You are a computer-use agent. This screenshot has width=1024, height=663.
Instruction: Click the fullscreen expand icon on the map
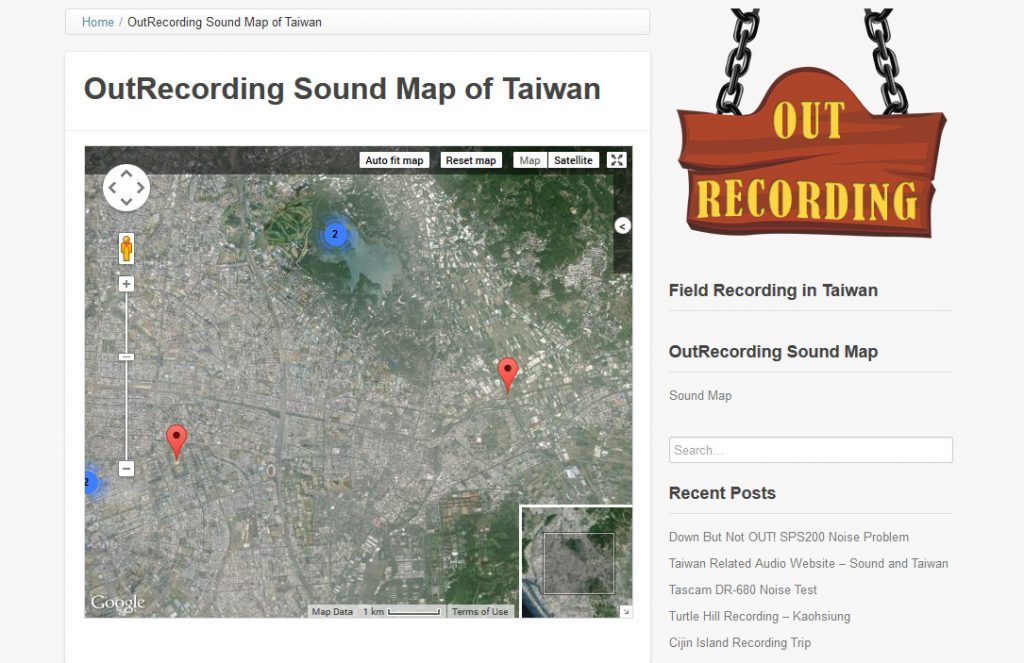point(617,159)
